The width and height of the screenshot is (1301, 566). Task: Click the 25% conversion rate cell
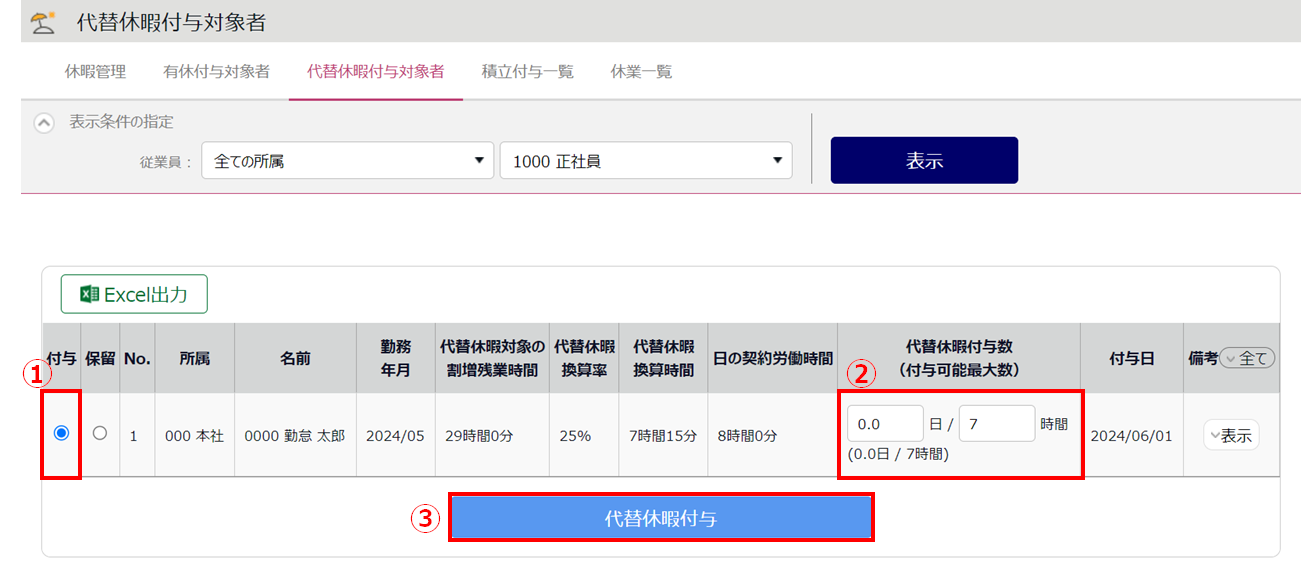[x=584, y=436]
